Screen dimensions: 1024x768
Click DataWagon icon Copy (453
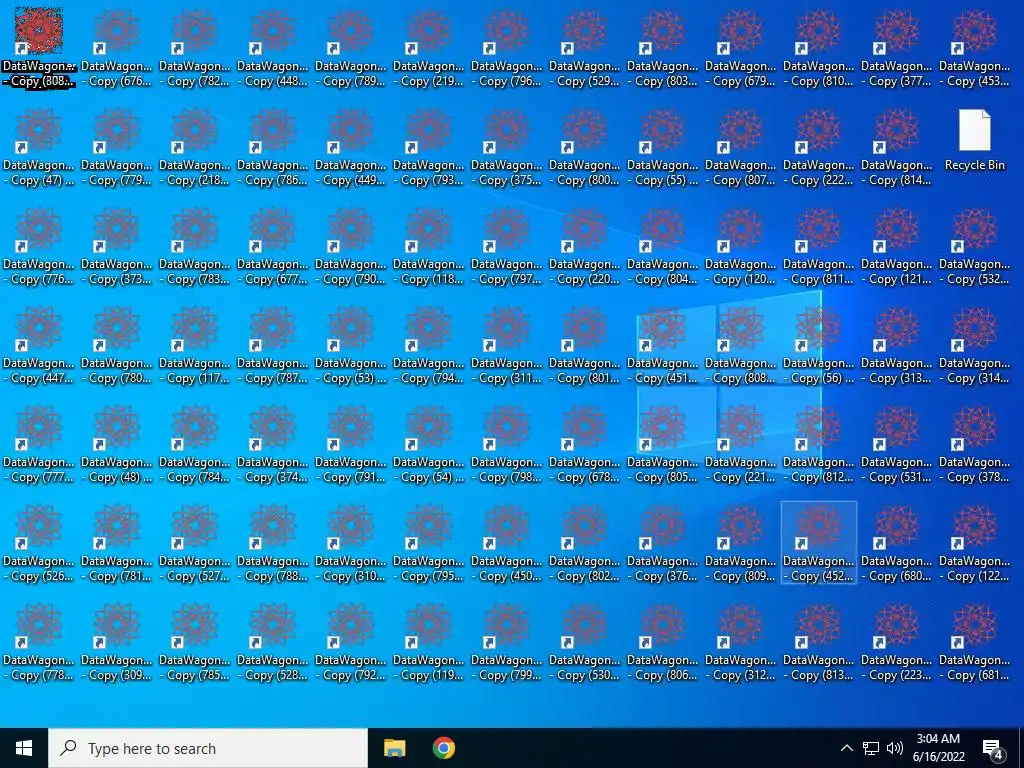pyautogui.click(x=975, y=48)
